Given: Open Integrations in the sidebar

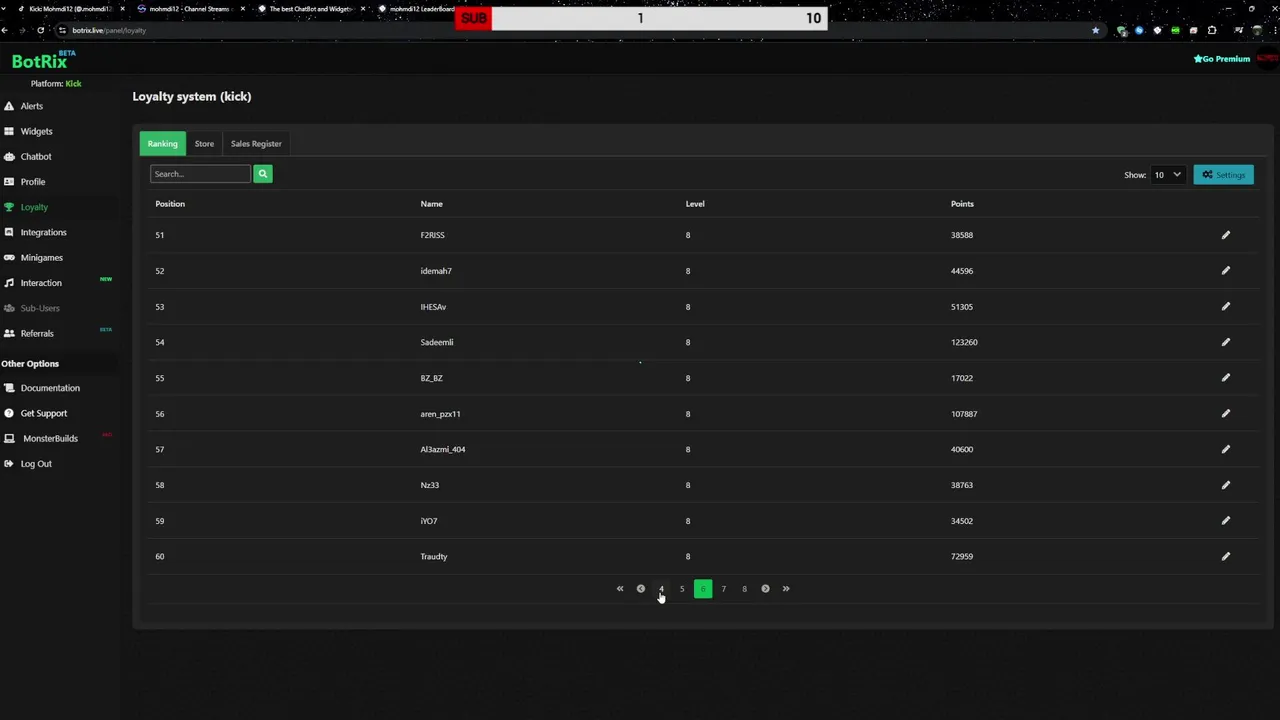Looking at the screenshot, I should click(x=43, y=232).
